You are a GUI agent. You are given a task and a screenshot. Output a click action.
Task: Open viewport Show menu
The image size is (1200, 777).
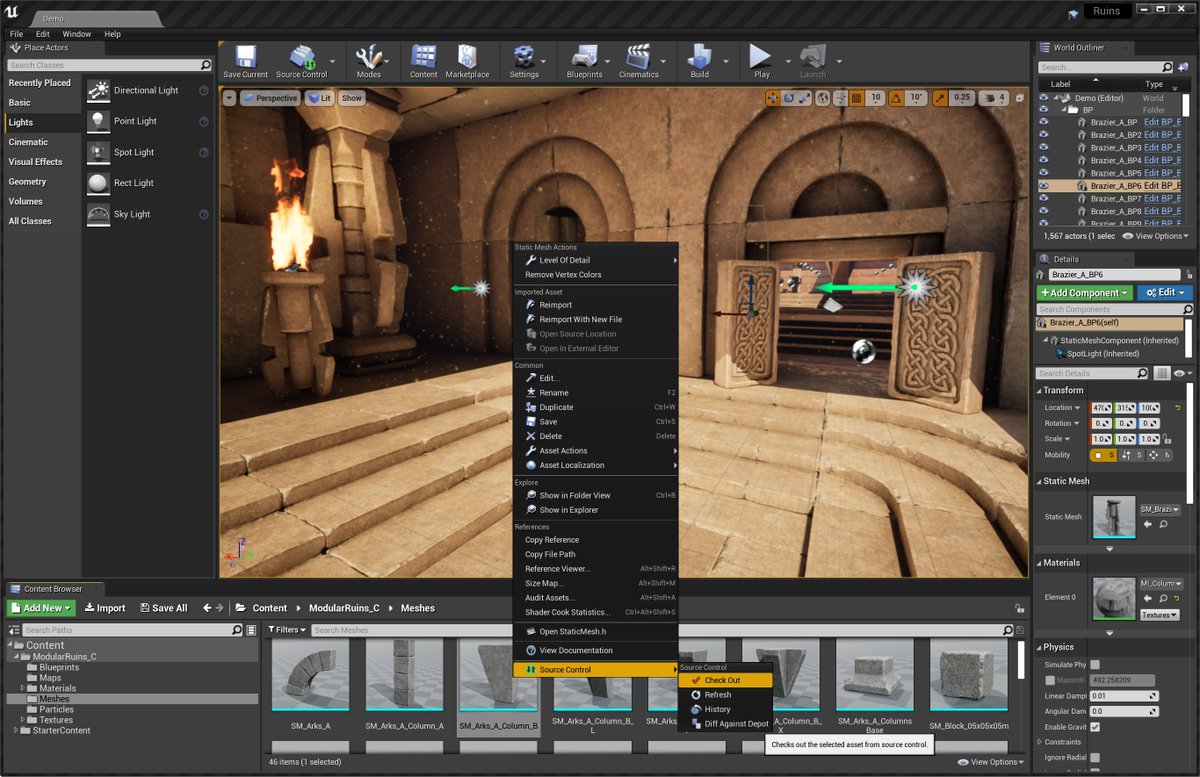tap(352, 98)
